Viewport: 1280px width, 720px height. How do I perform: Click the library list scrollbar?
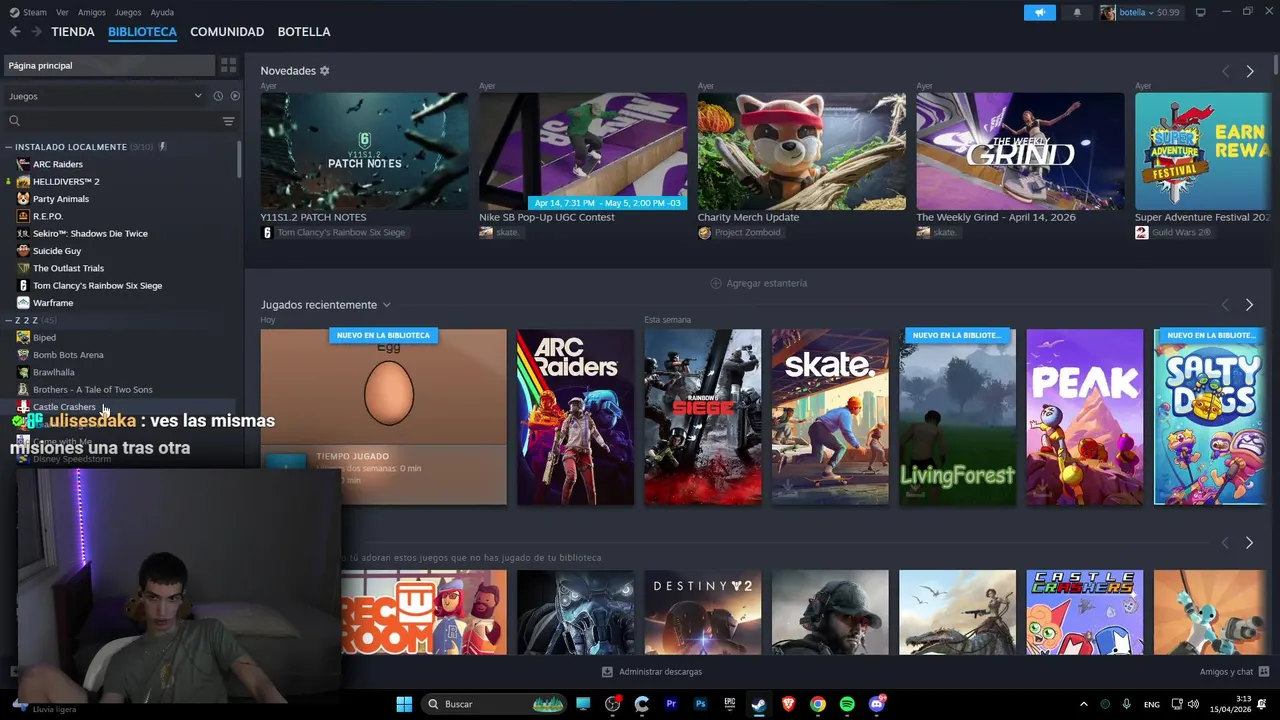pyautogui.click(x=239, y=160)
